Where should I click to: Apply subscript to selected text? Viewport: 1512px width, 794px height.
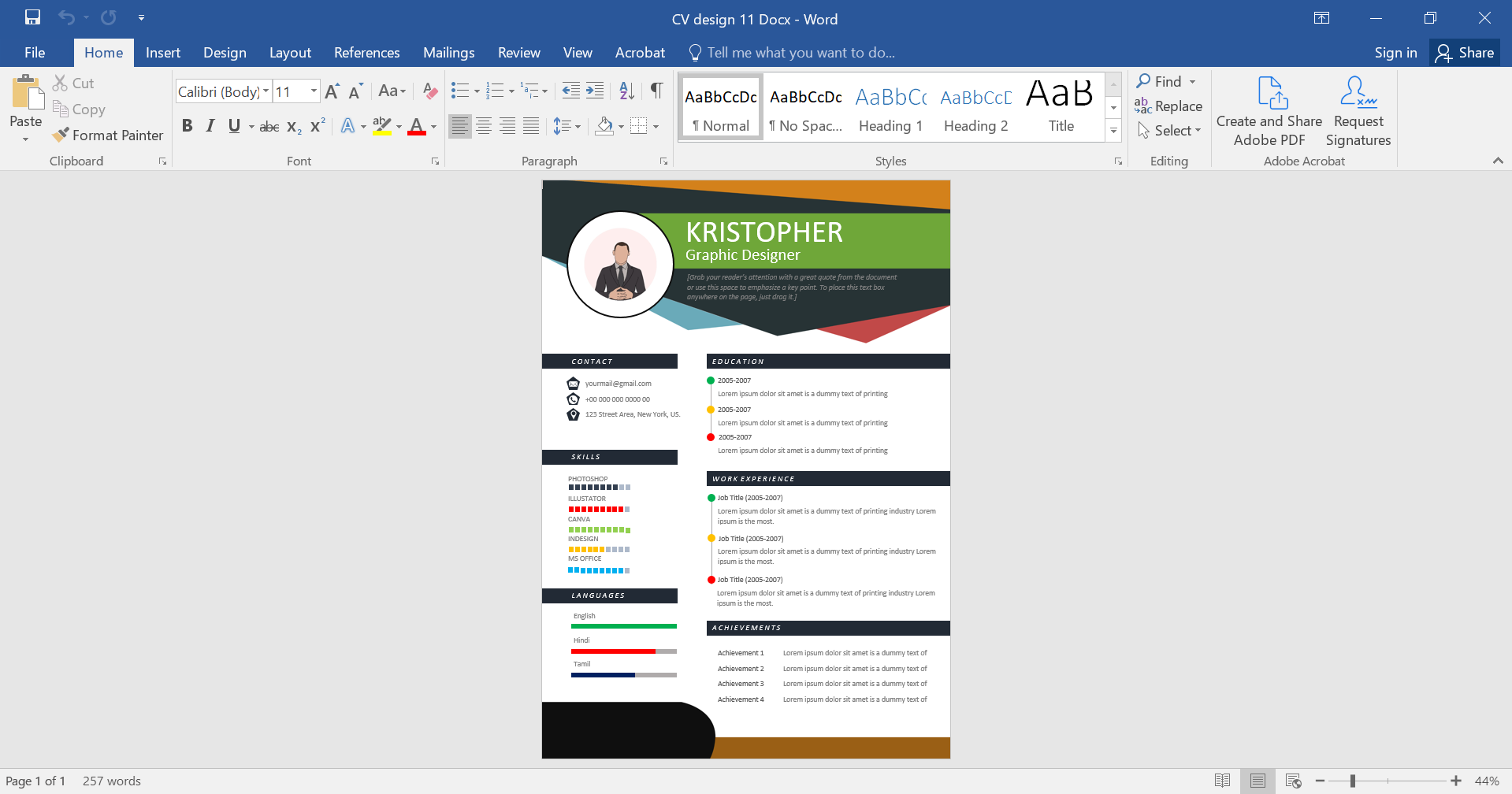pyautogui.click(x=292, y=126)
